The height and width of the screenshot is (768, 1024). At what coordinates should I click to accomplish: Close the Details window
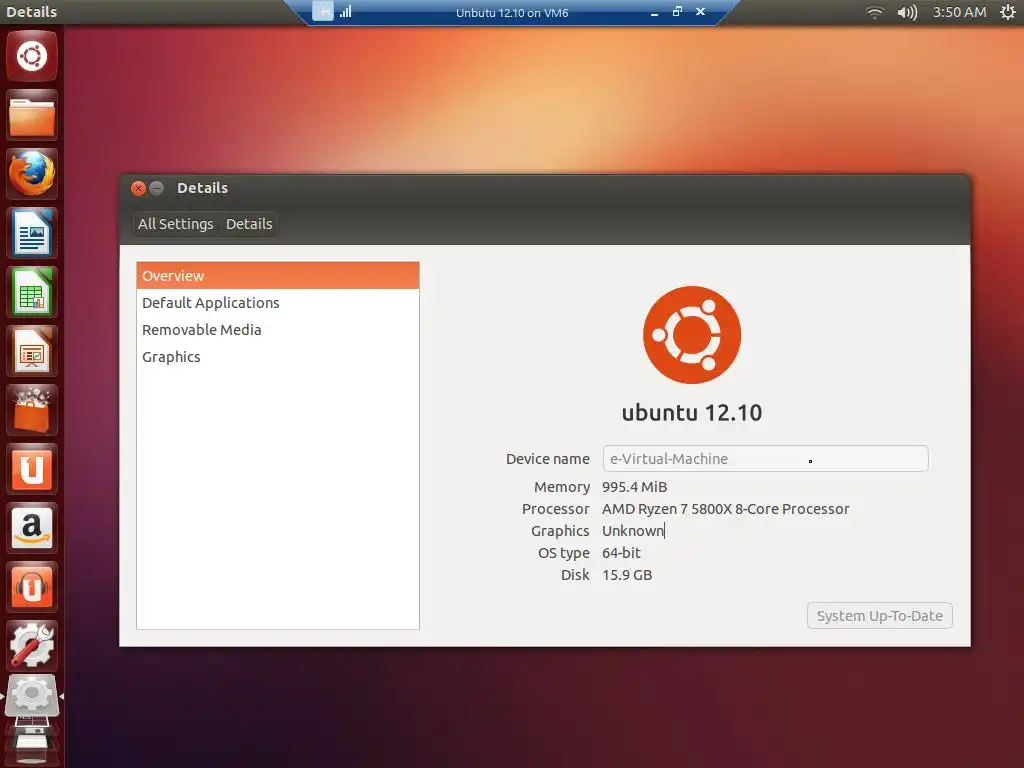138,189
